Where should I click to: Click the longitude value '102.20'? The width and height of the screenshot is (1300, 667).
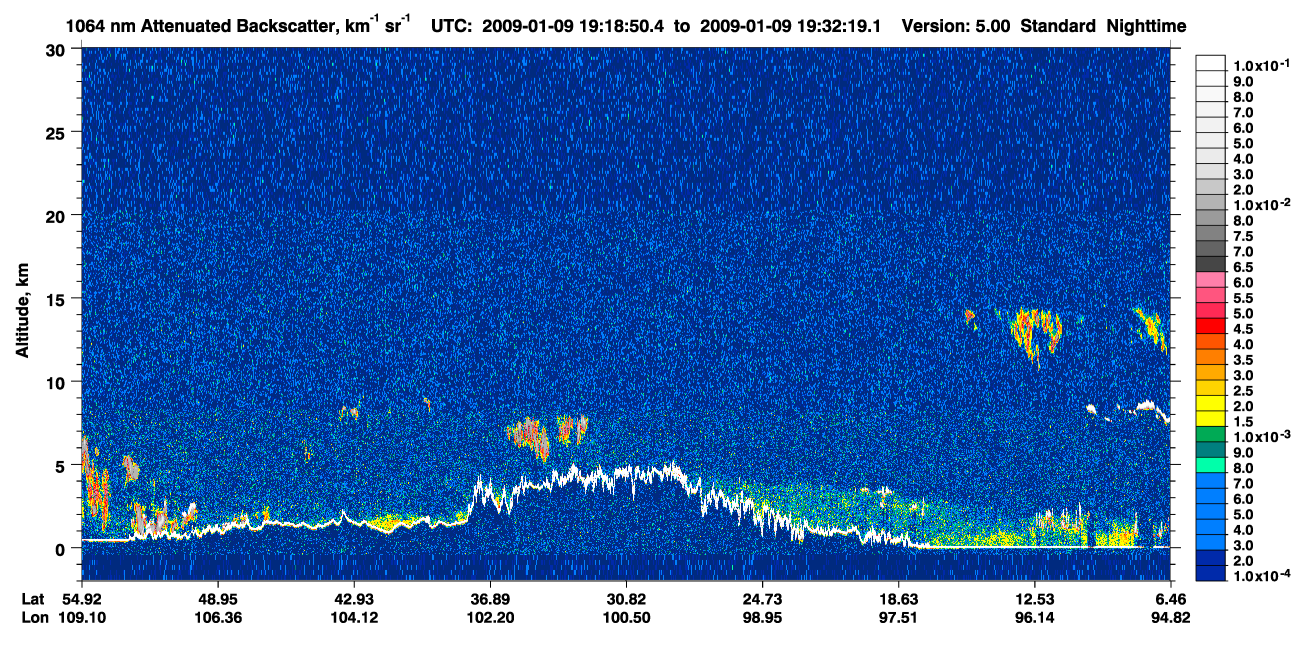489,617
